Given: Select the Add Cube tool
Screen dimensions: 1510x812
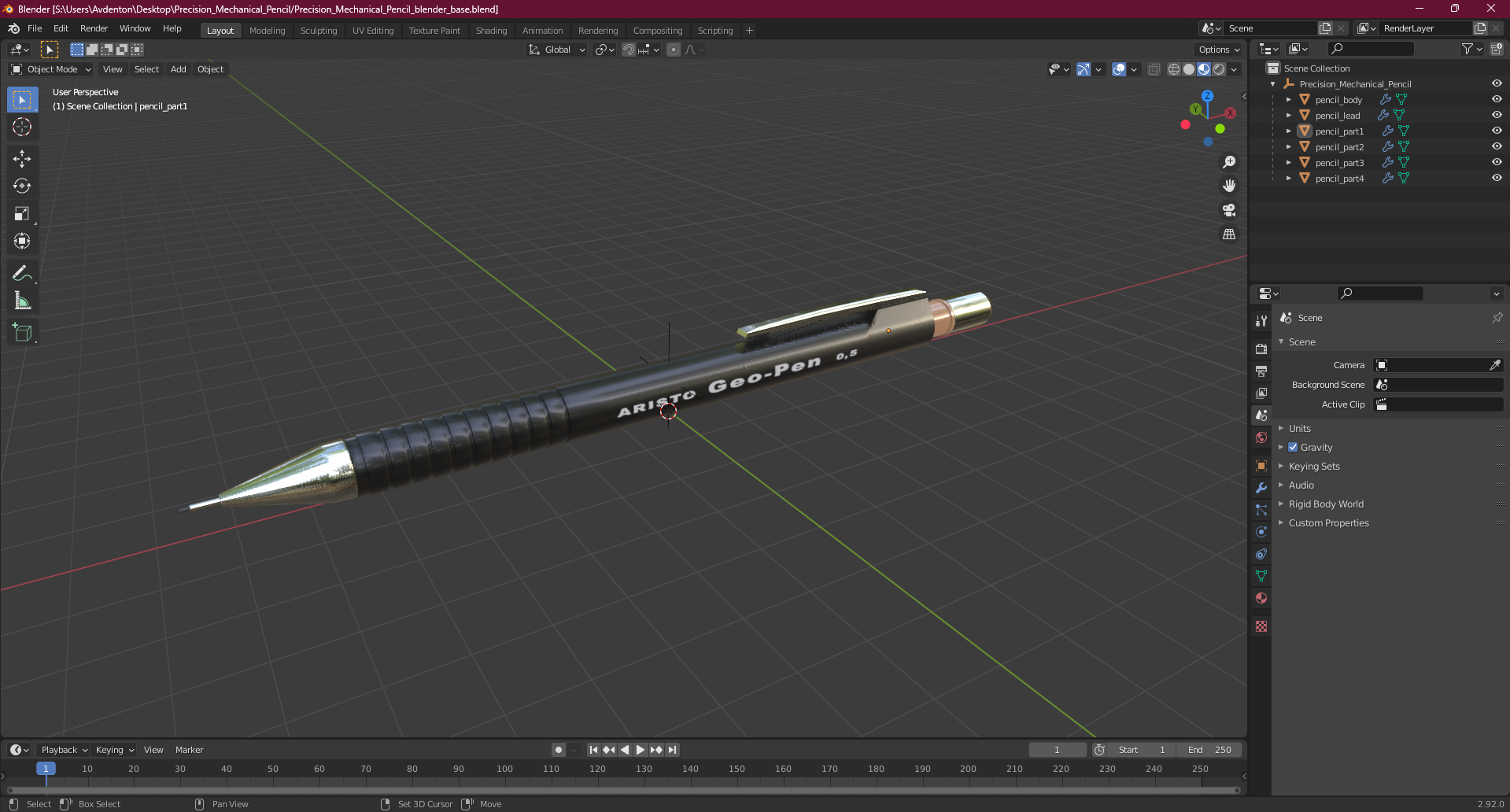Looking at the screenshot, I should tap(22, 333).
